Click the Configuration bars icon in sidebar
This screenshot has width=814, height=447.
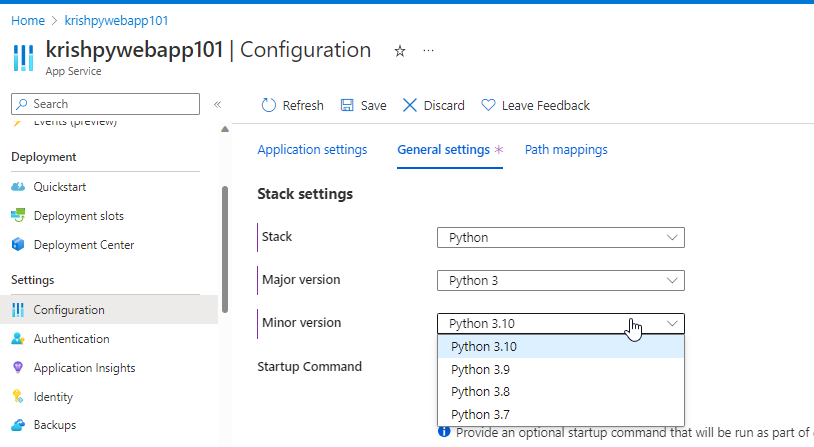coord(18,310)
